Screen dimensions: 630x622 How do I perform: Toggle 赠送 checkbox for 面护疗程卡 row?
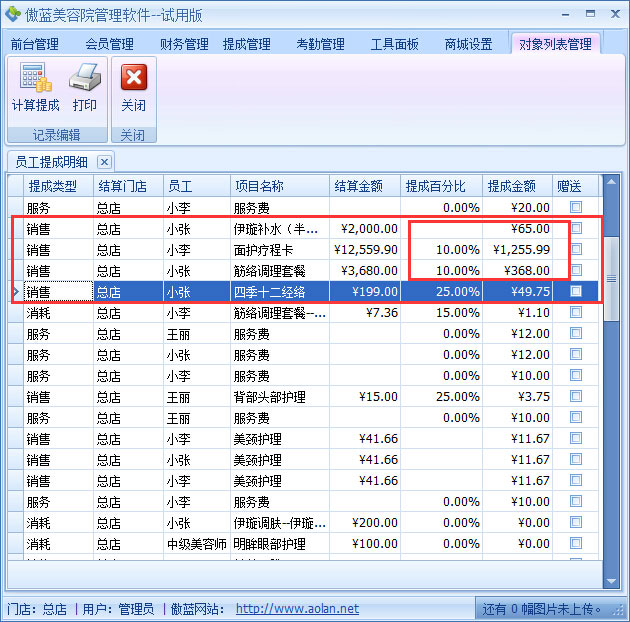pos(575,249)
